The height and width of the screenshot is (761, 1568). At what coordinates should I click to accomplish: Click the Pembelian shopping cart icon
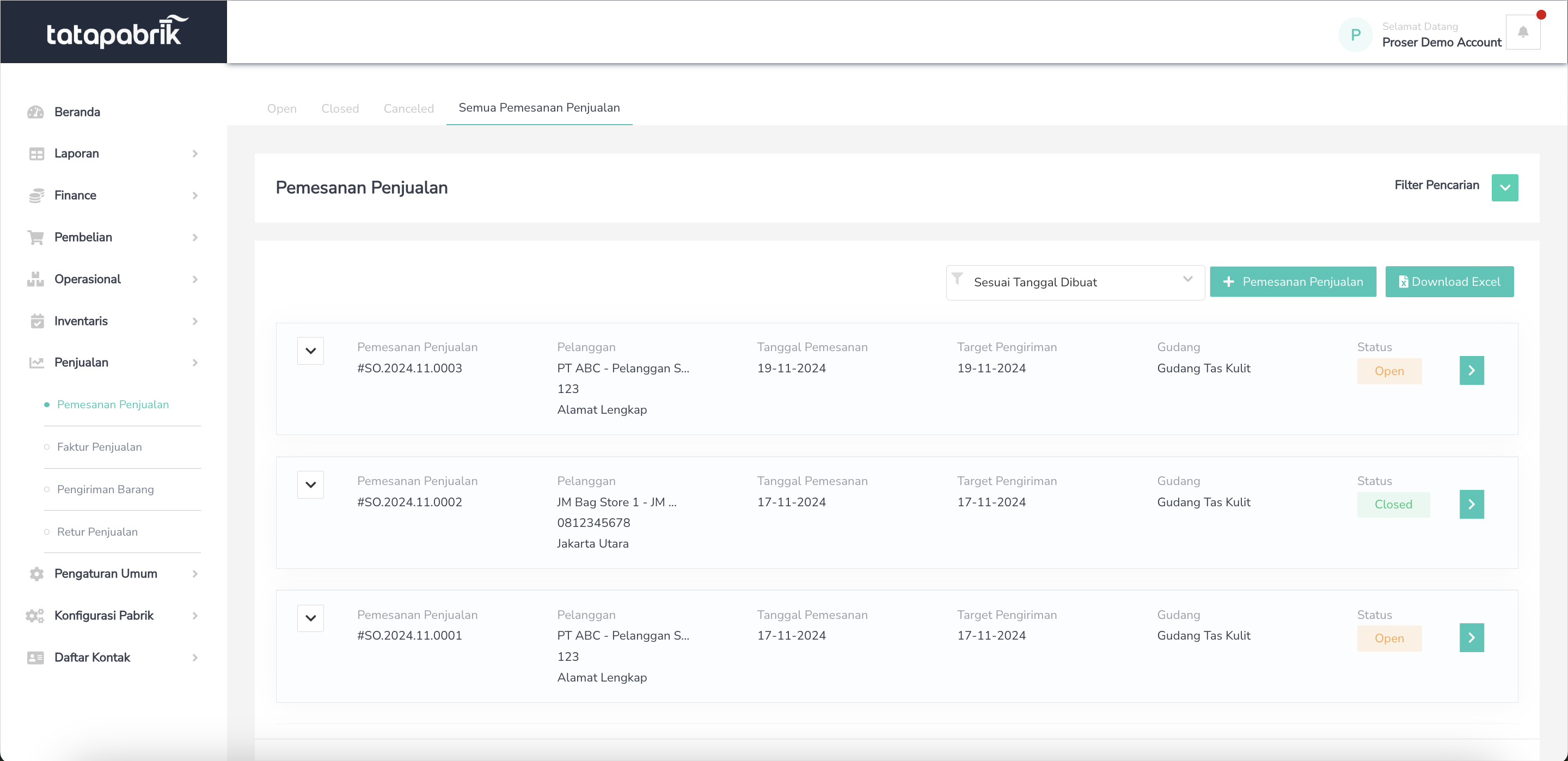click(36, 237)
